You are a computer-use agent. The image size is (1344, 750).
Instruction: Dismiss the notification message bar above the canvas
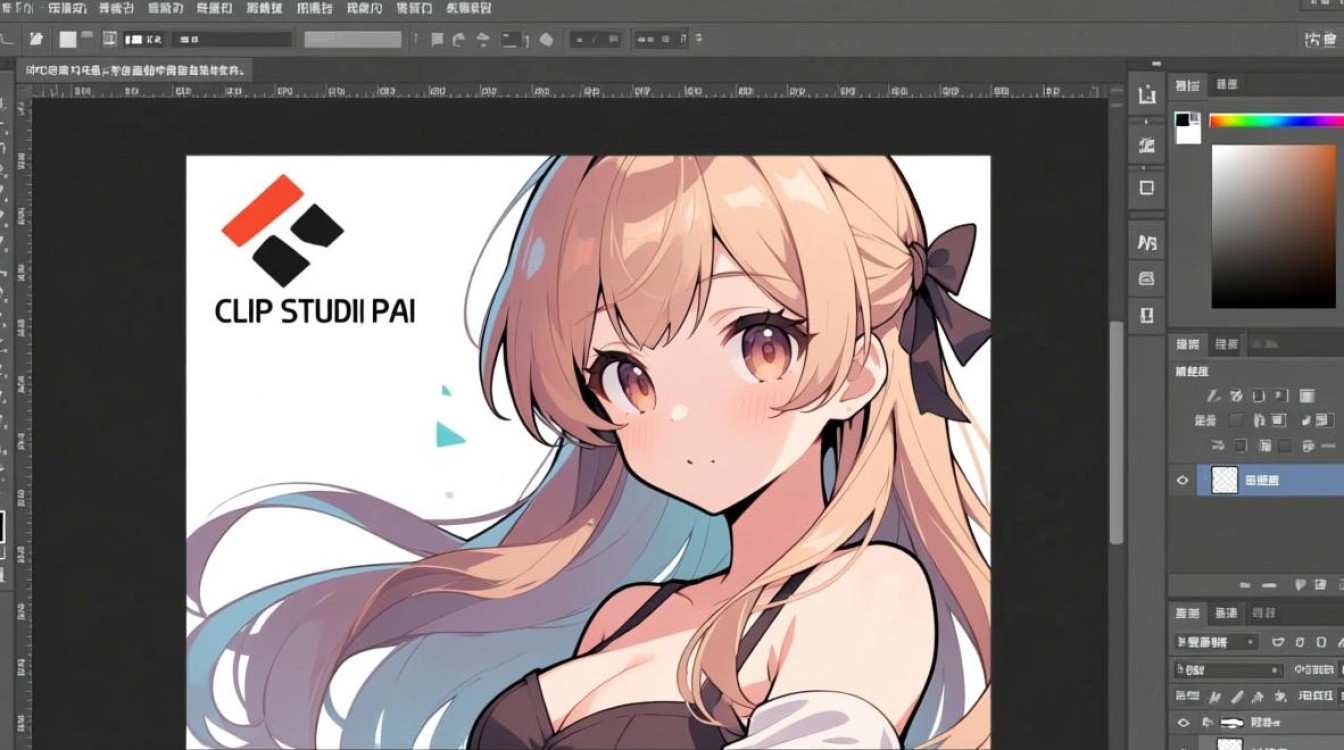coord(135,72)
